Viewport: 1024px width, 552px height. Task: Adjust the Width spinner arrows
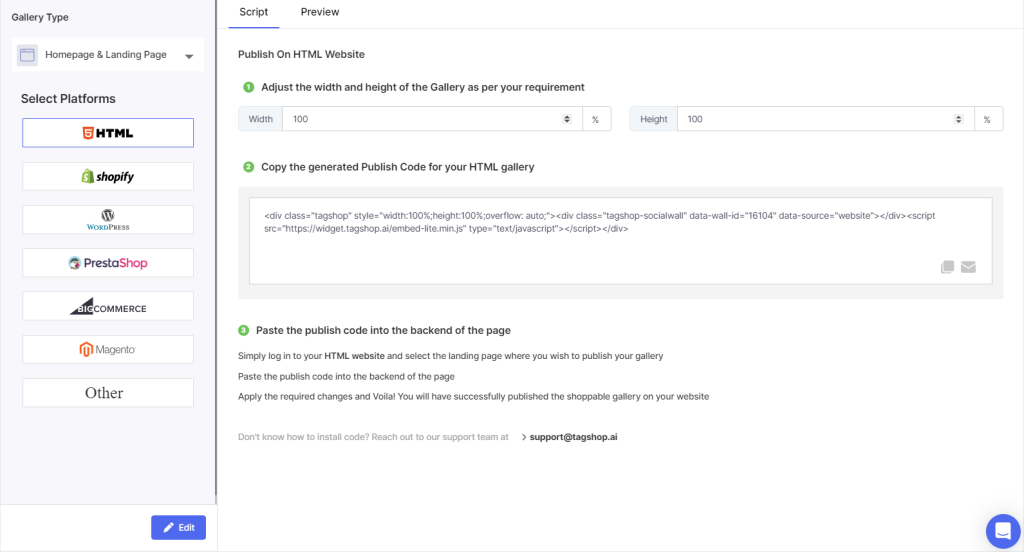[x=567, y=119]
